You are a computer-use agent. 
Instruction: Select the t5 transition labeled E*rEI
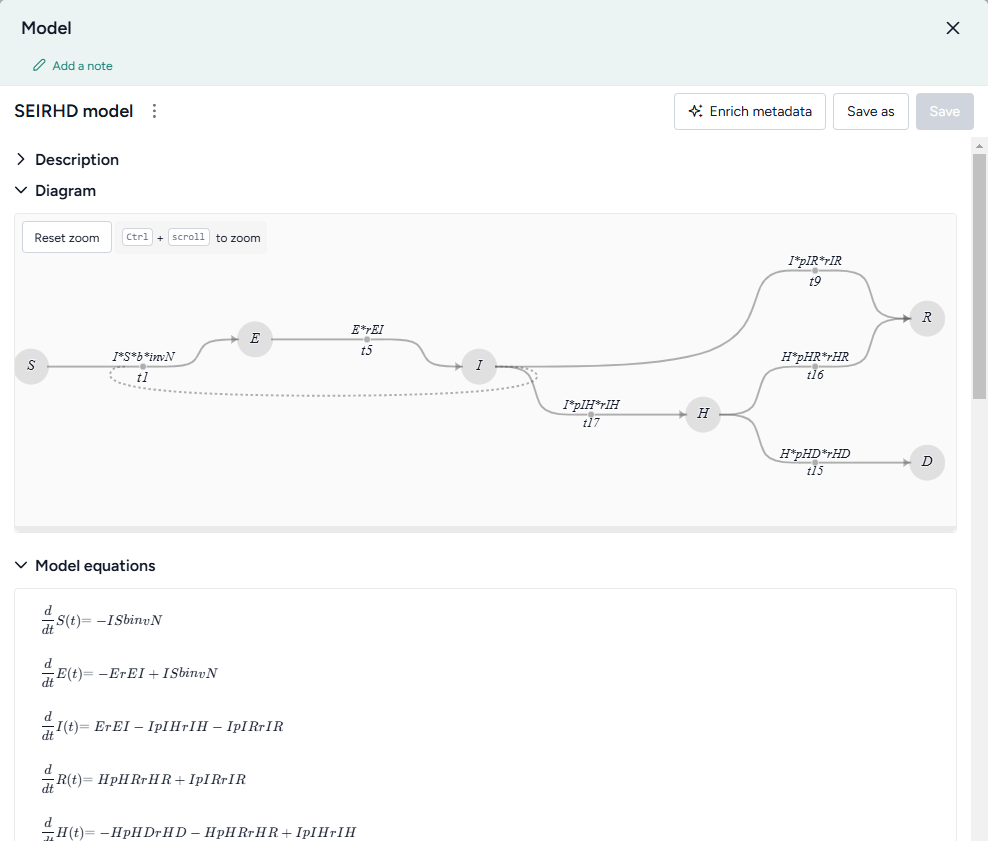(367, 340)
